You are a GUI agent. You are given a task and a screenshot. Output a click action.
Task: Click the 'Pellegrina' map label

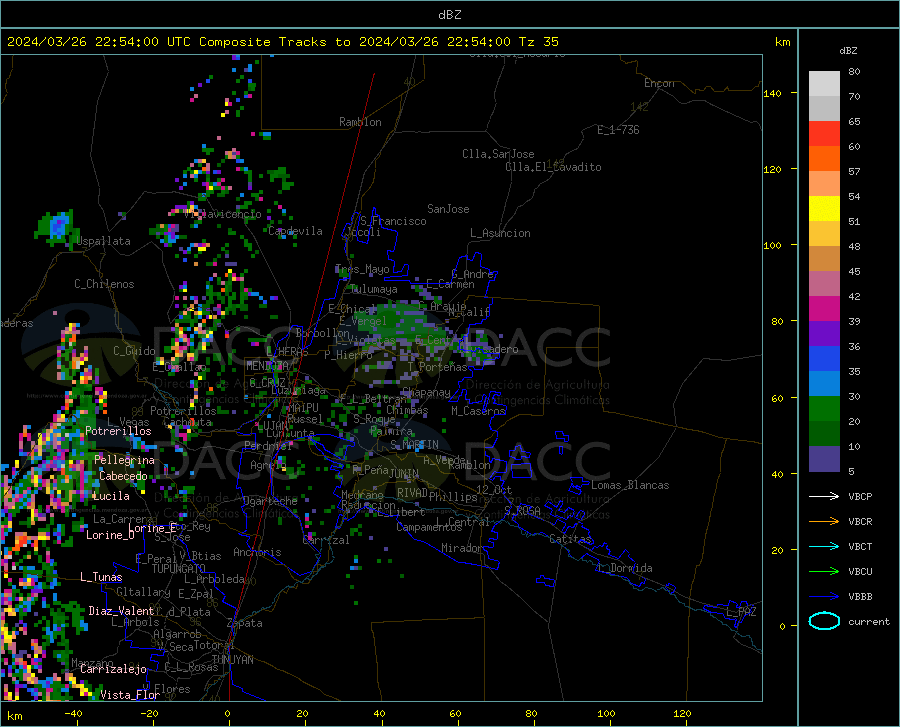pos(124,460)
